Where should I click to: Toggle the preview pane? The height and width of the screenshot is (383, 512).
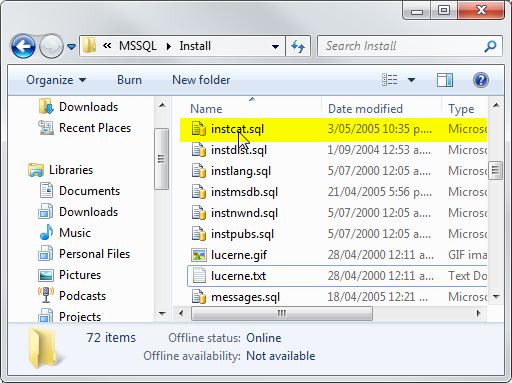(445, 80)
